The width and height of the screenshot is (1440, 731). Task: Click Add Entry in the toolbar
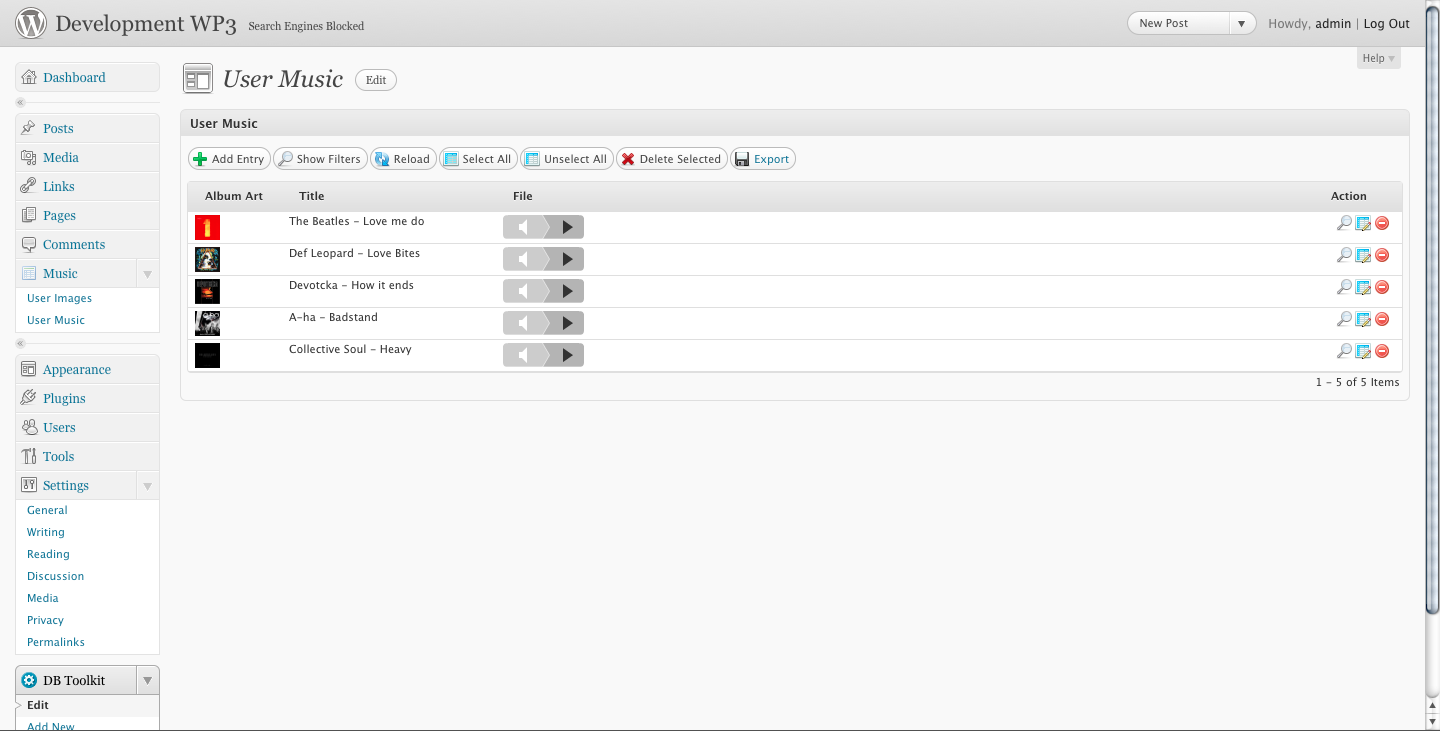point(229,159)
